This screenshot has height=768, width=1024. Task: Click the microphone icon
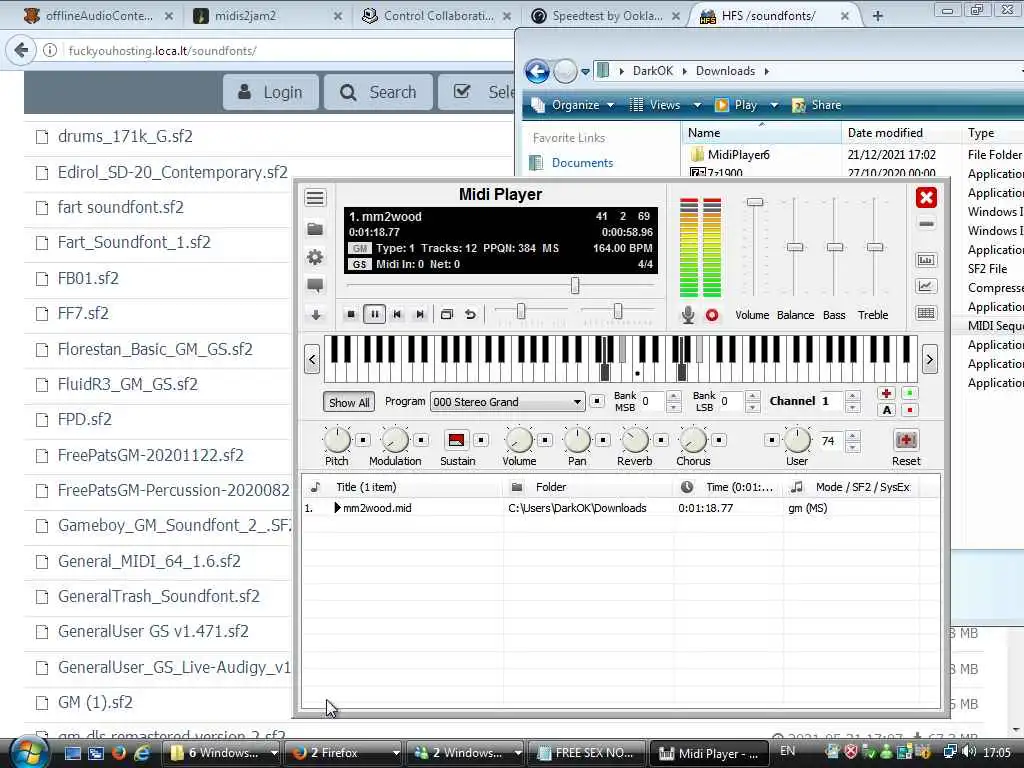tap(688, 315)
